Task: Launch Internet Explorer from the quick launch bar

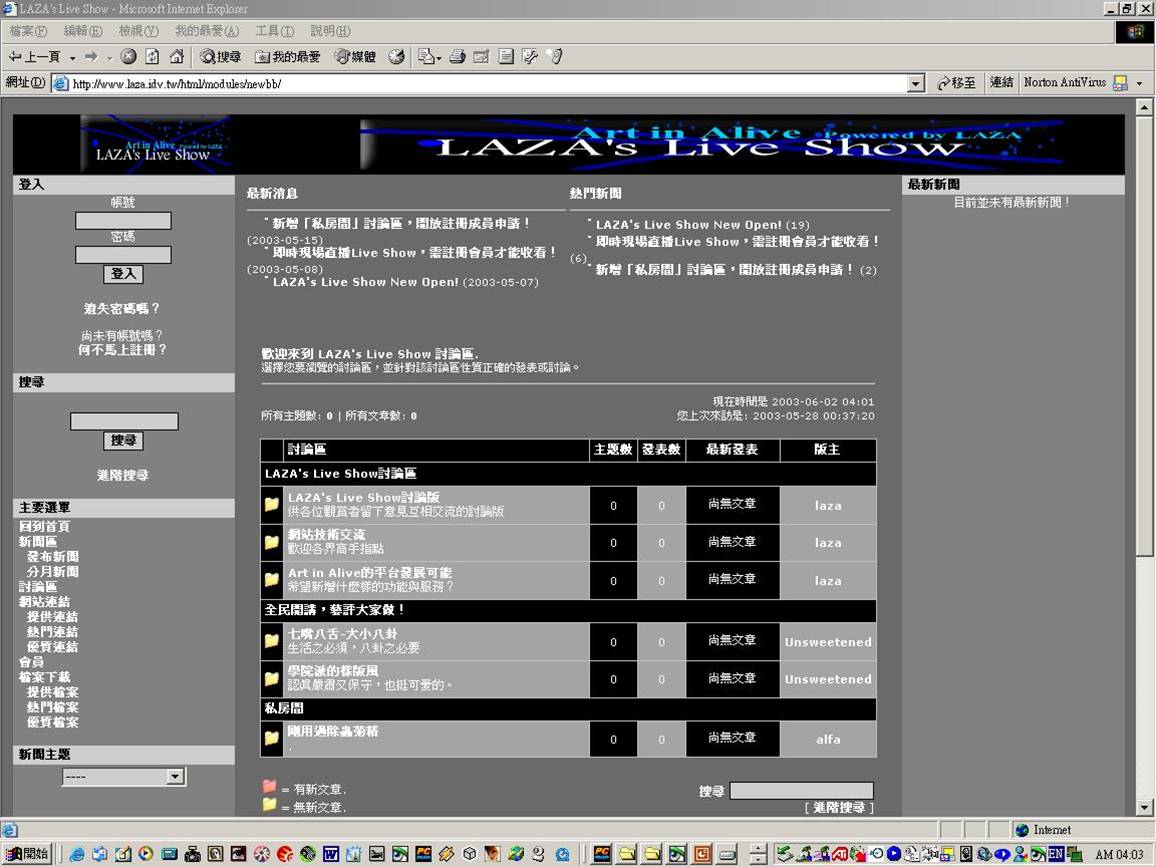Action: click(76, 854)
